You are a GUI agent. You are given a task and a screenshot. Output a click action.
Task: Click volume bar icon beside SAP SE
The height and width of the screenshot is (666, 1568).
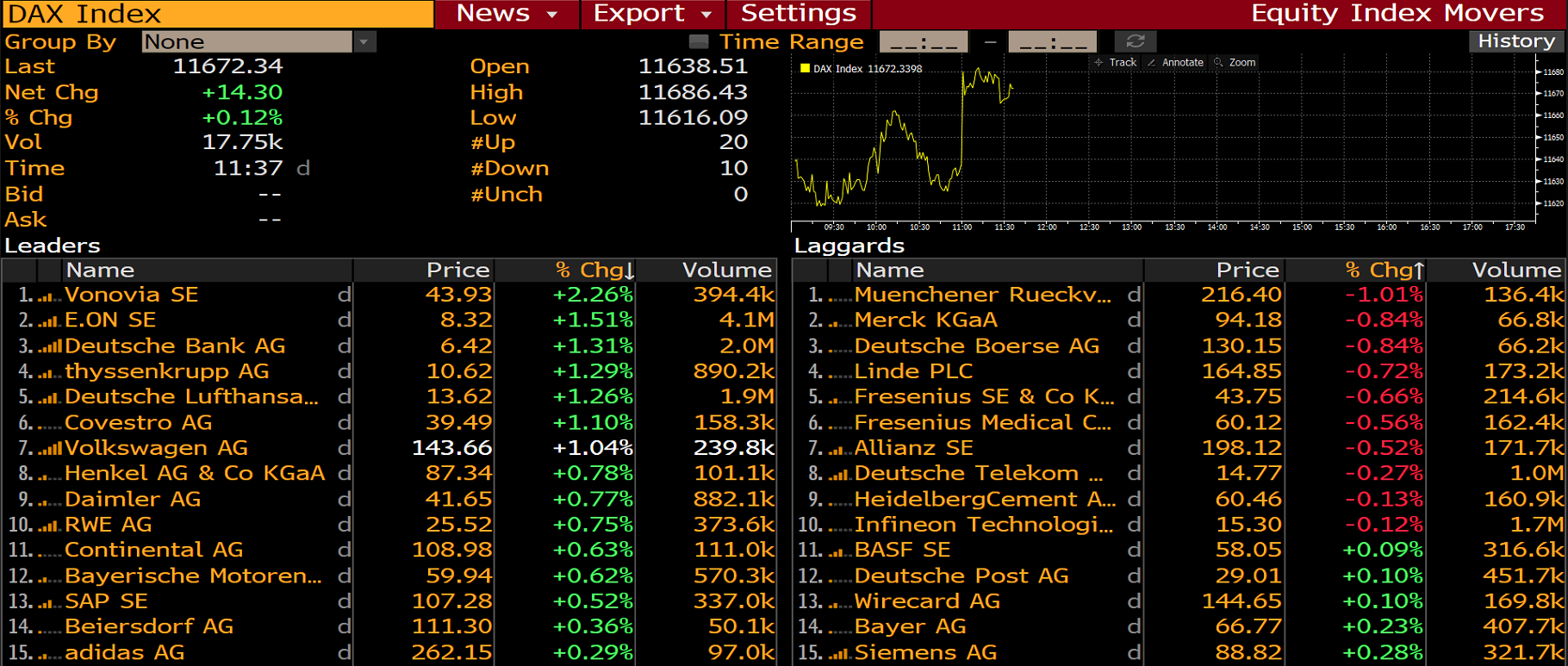49,602
